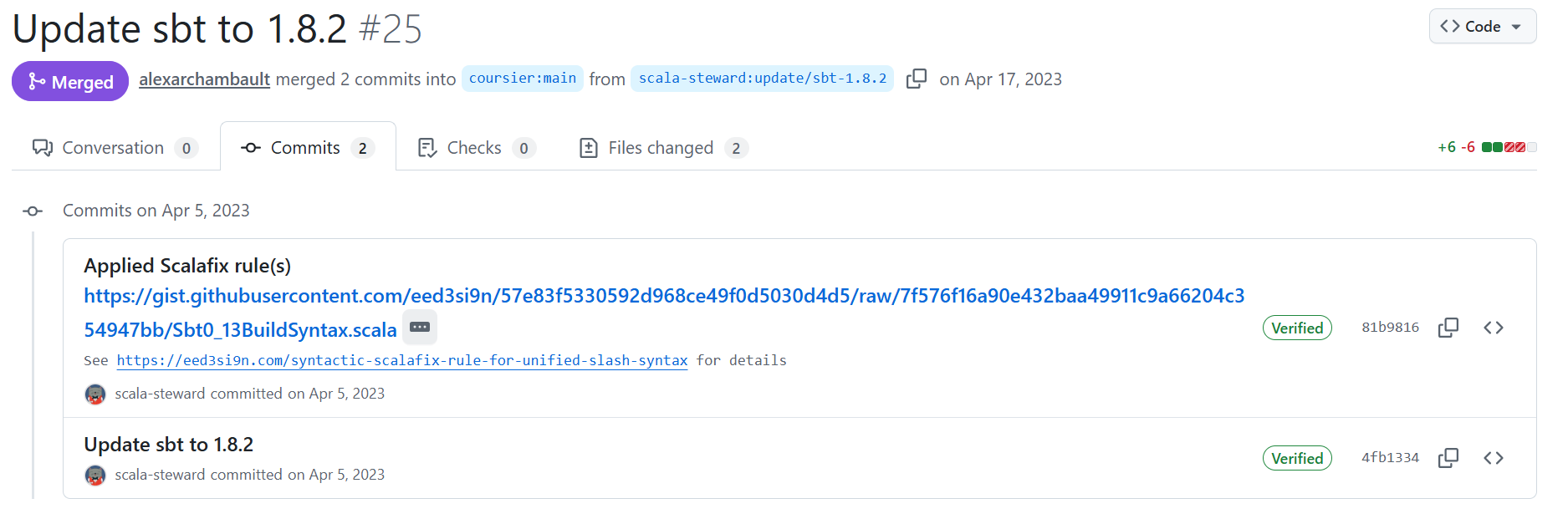Copy full SHA for 81b9816
The image size is (1568, 524).
(1448, 328)
